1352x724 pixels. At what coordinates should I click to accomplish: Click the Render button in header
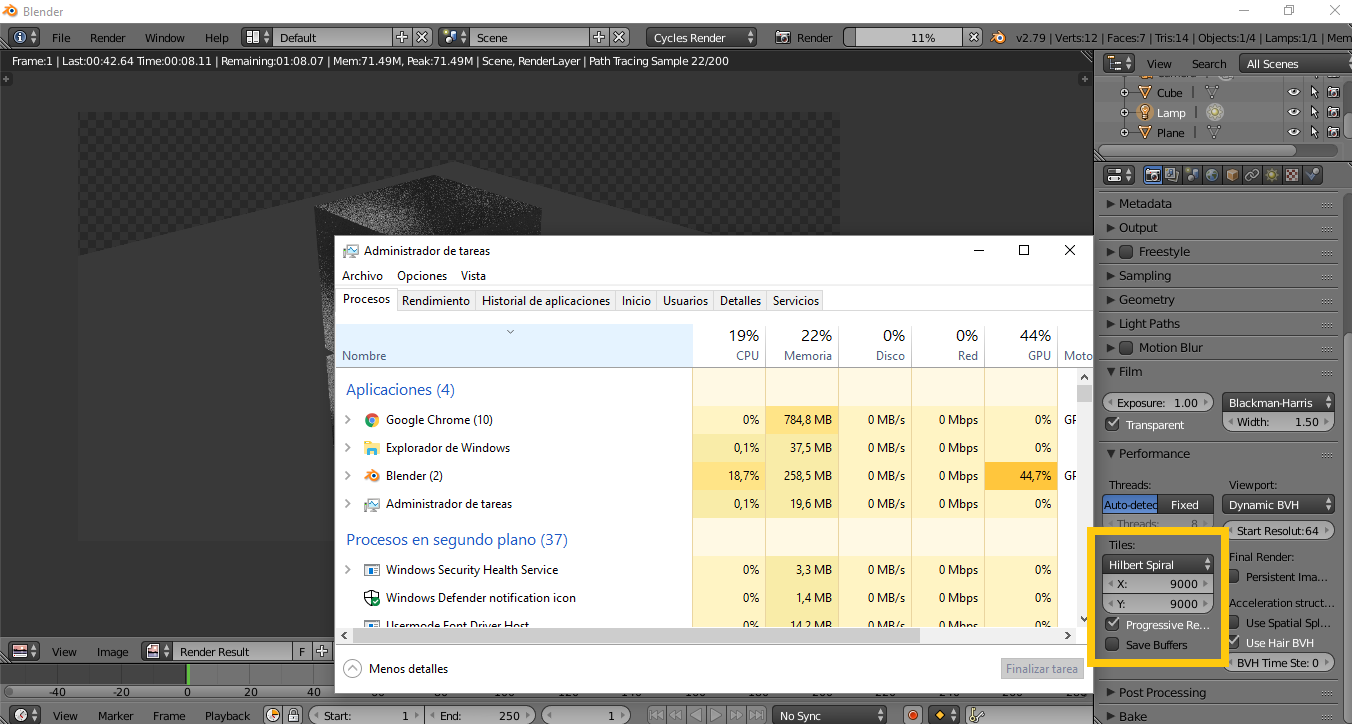pos(804,37)
